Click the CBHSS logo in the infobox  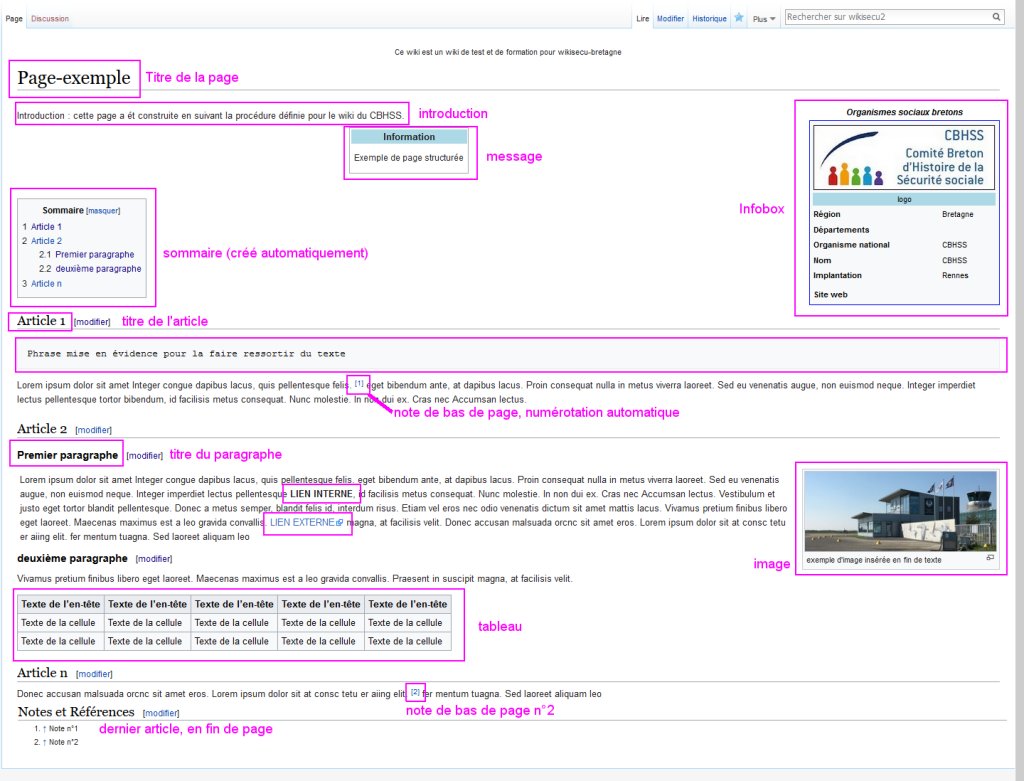[903, 157]
